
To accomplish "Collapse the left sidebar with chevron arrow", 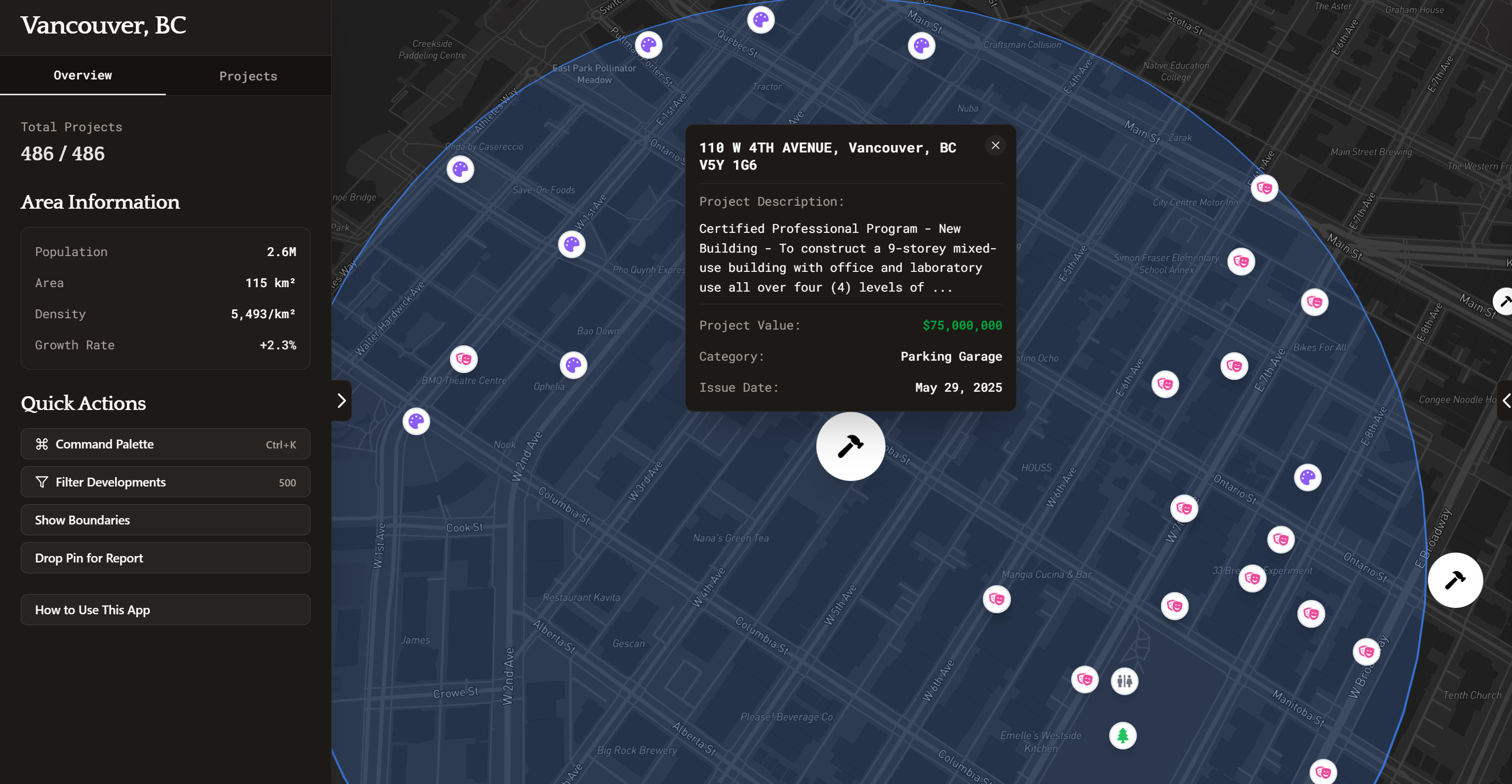I will coord(341,401).
